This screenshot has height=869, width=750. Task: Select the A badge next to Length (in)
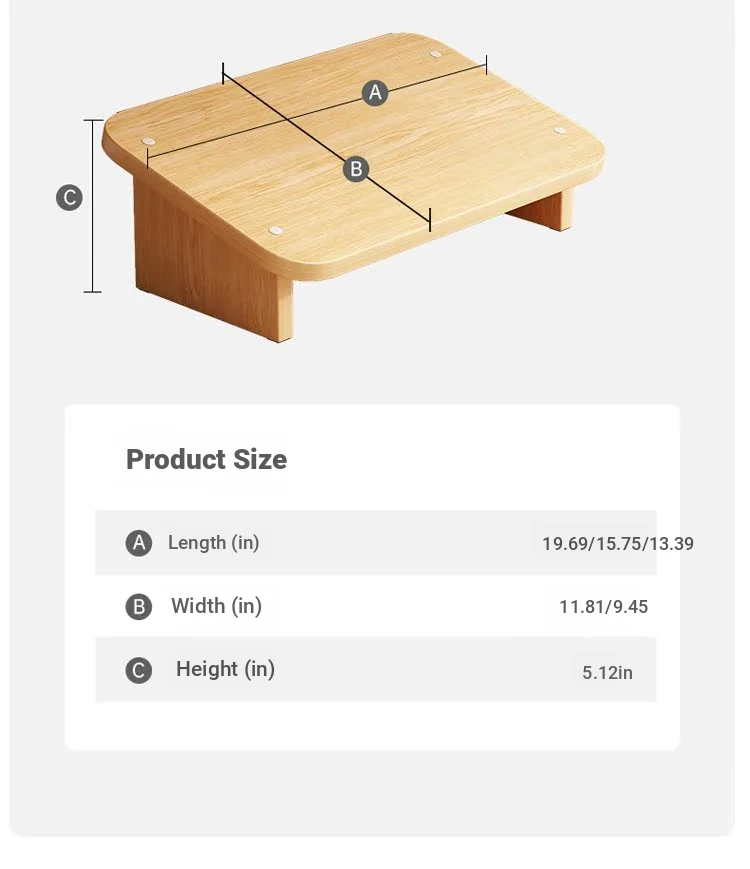[139, 543]
